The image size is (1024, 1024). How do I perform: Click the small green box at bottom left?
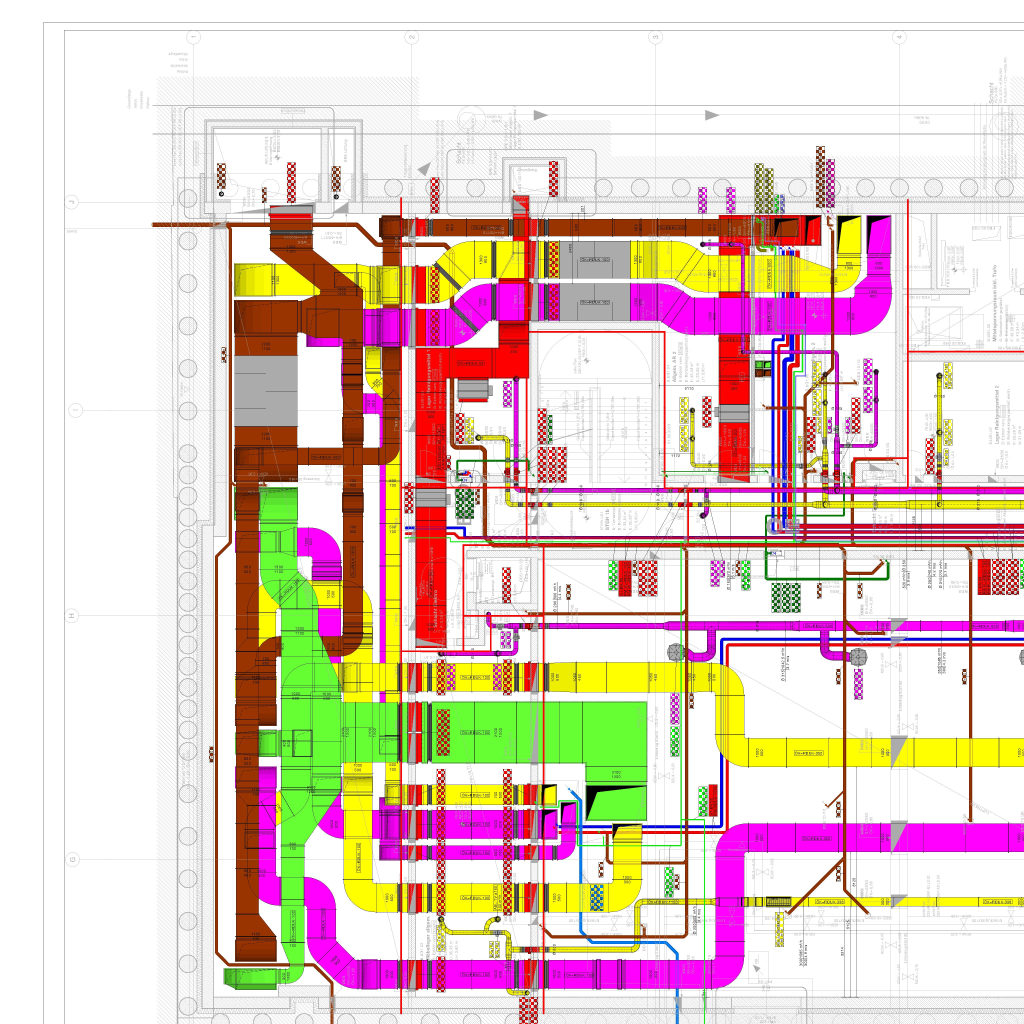pyautogui.click(x=241, y=975)
